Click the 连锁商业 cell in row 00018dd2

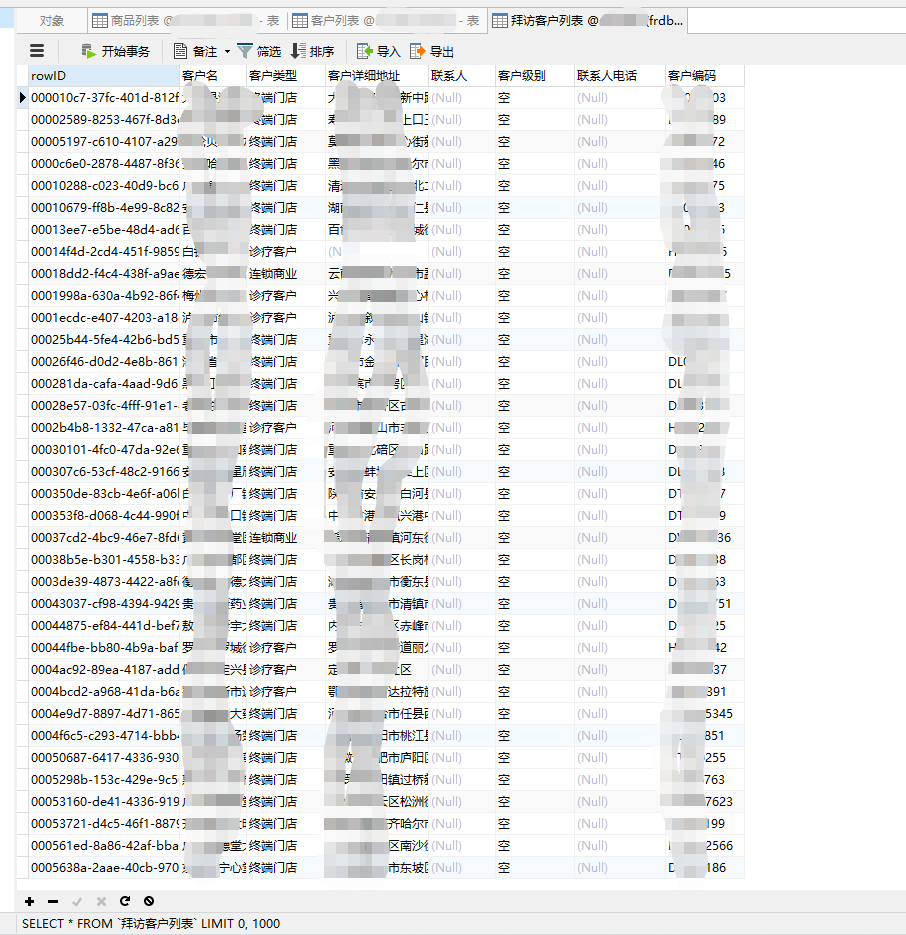tap(273, 274)
